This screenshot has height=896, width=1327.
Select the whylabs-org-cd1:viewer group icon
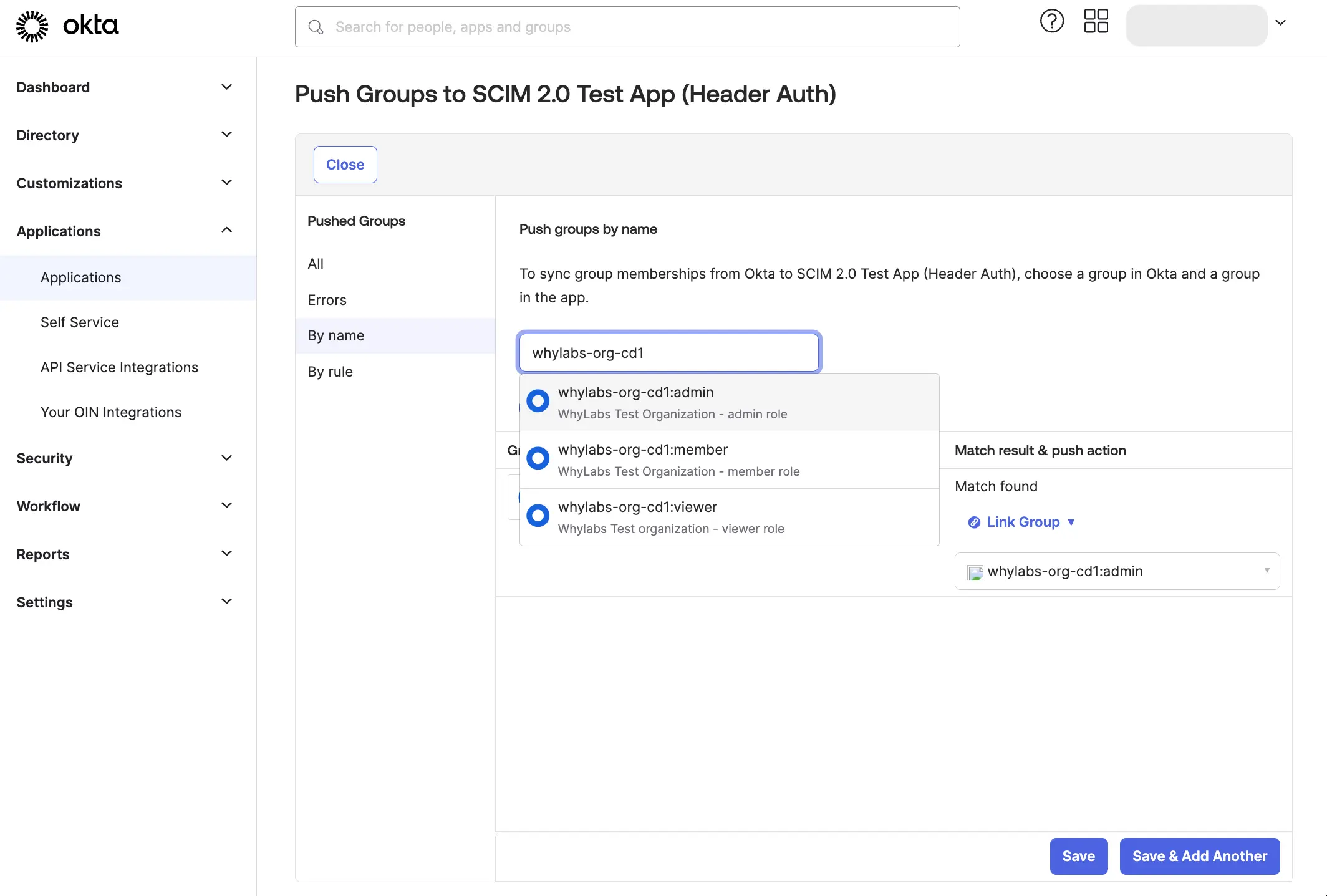[x=537, y=515]
